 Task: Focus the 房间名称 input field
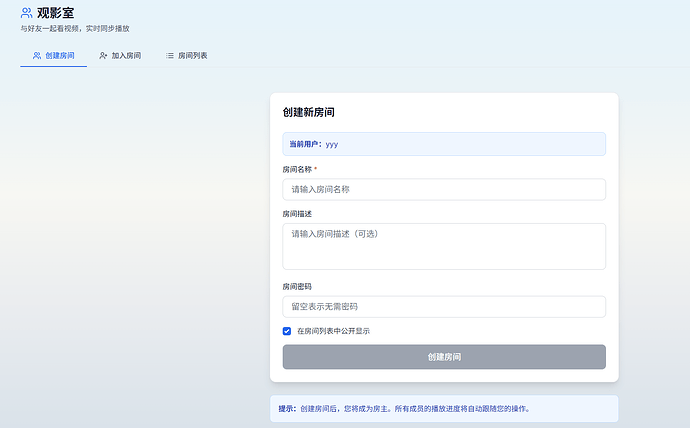pyautogui.click(x=444, y=190)
